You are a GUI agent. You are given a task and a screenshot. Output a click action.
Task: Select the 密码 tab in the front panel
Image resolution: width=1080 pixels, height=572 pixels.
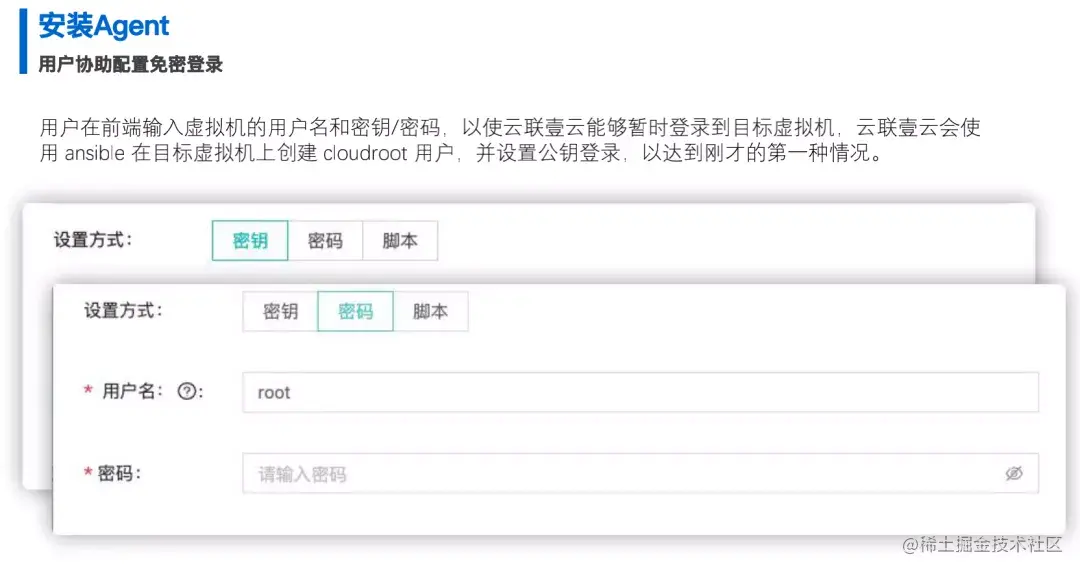tap(355, 311)
